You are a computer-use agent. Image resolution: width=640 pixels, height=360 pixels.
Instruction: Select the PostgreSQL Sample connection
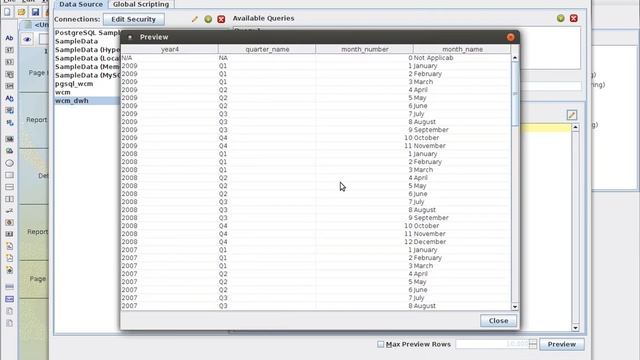point(87,33)
